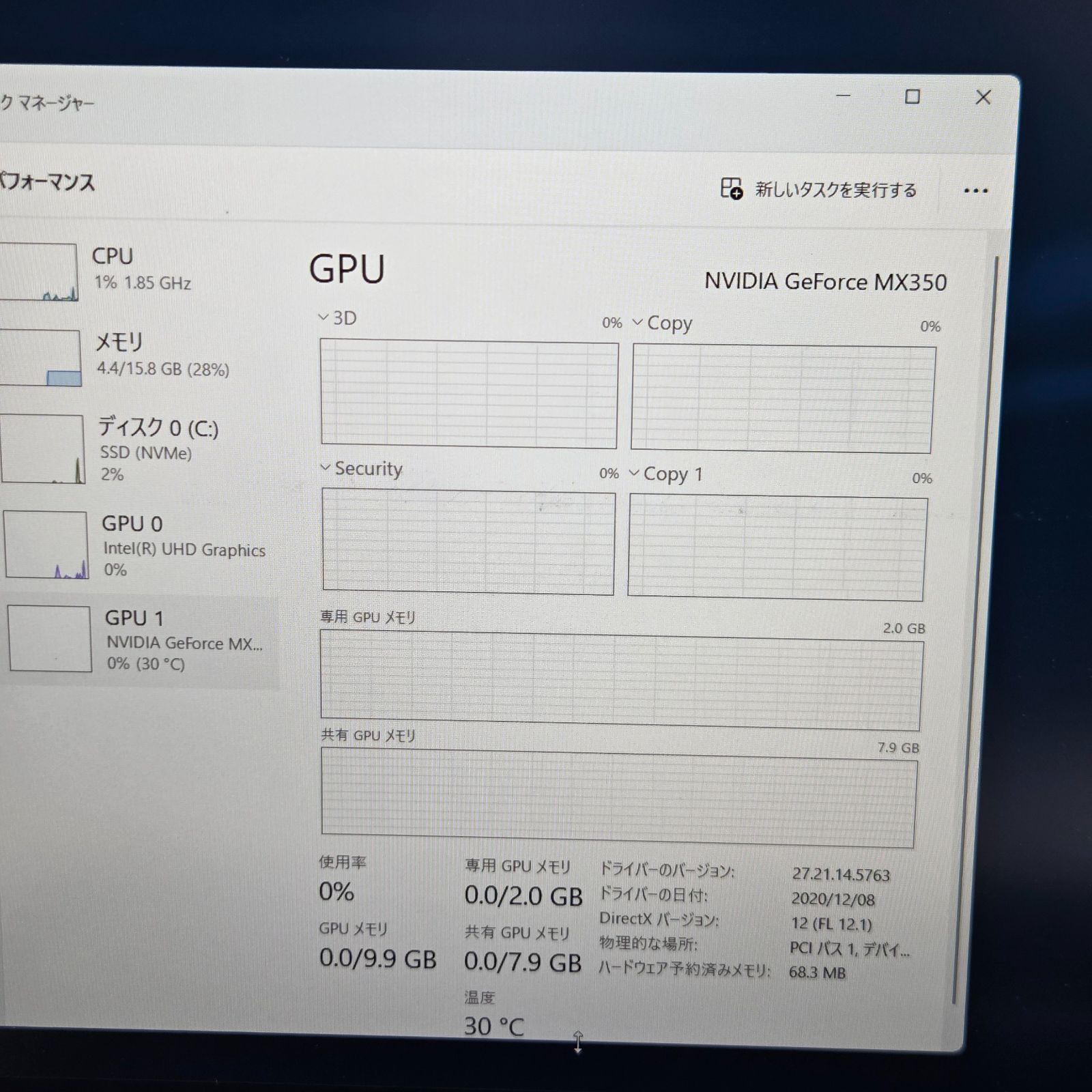1092x1092 pixels.
Task: Click the run new task icon
Action: click(x=732, y=188)
